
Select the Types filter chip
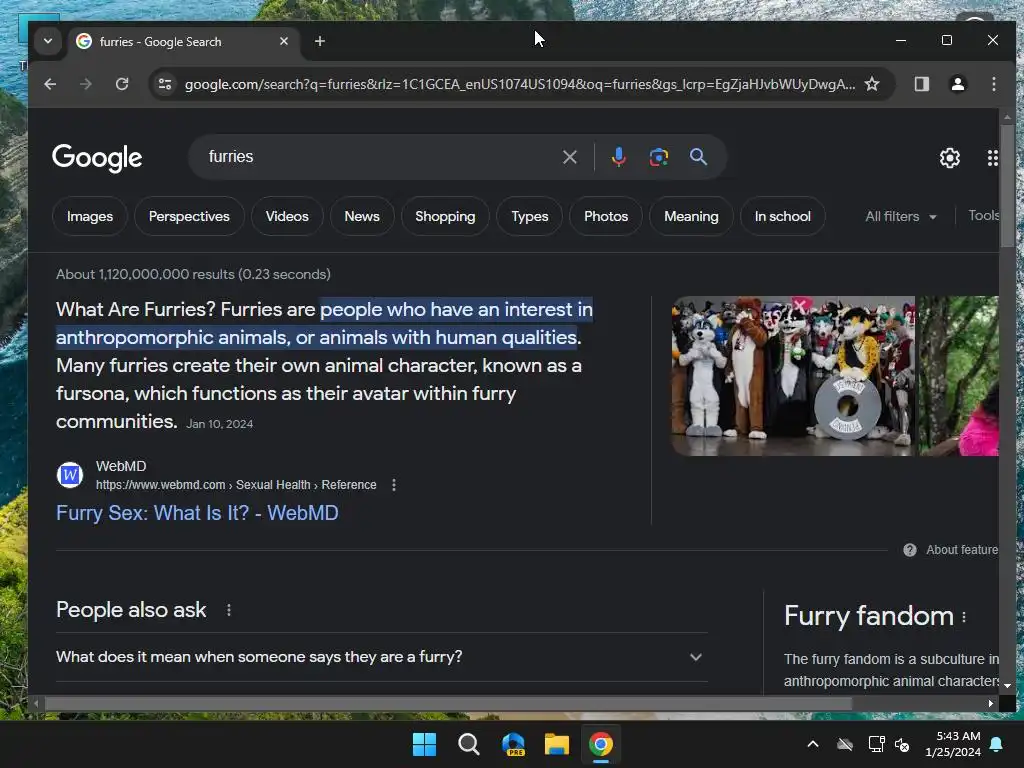[530, 216]
